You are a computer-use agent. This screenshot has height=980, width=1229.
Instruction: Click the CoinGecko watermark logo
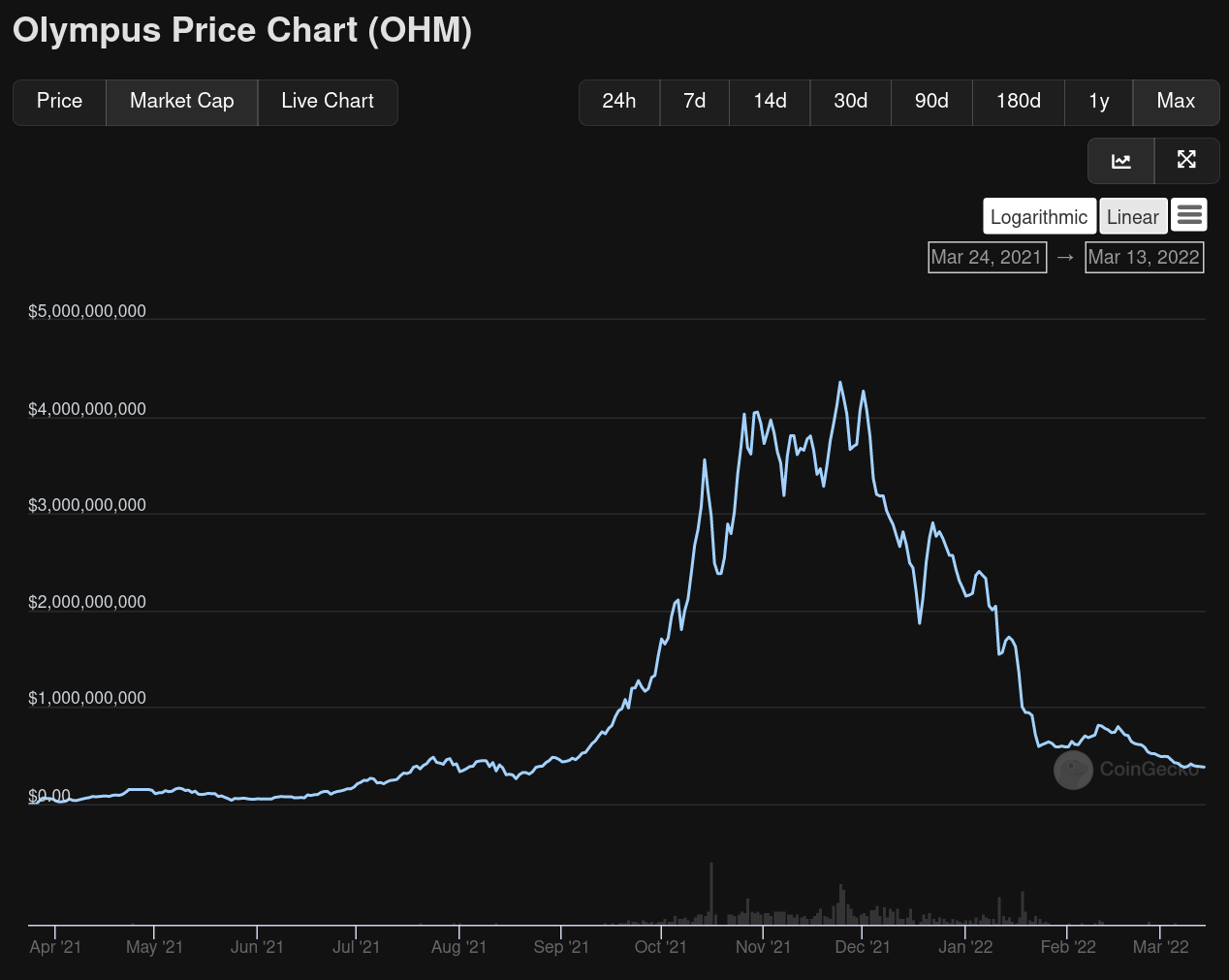coord(1073,771)
